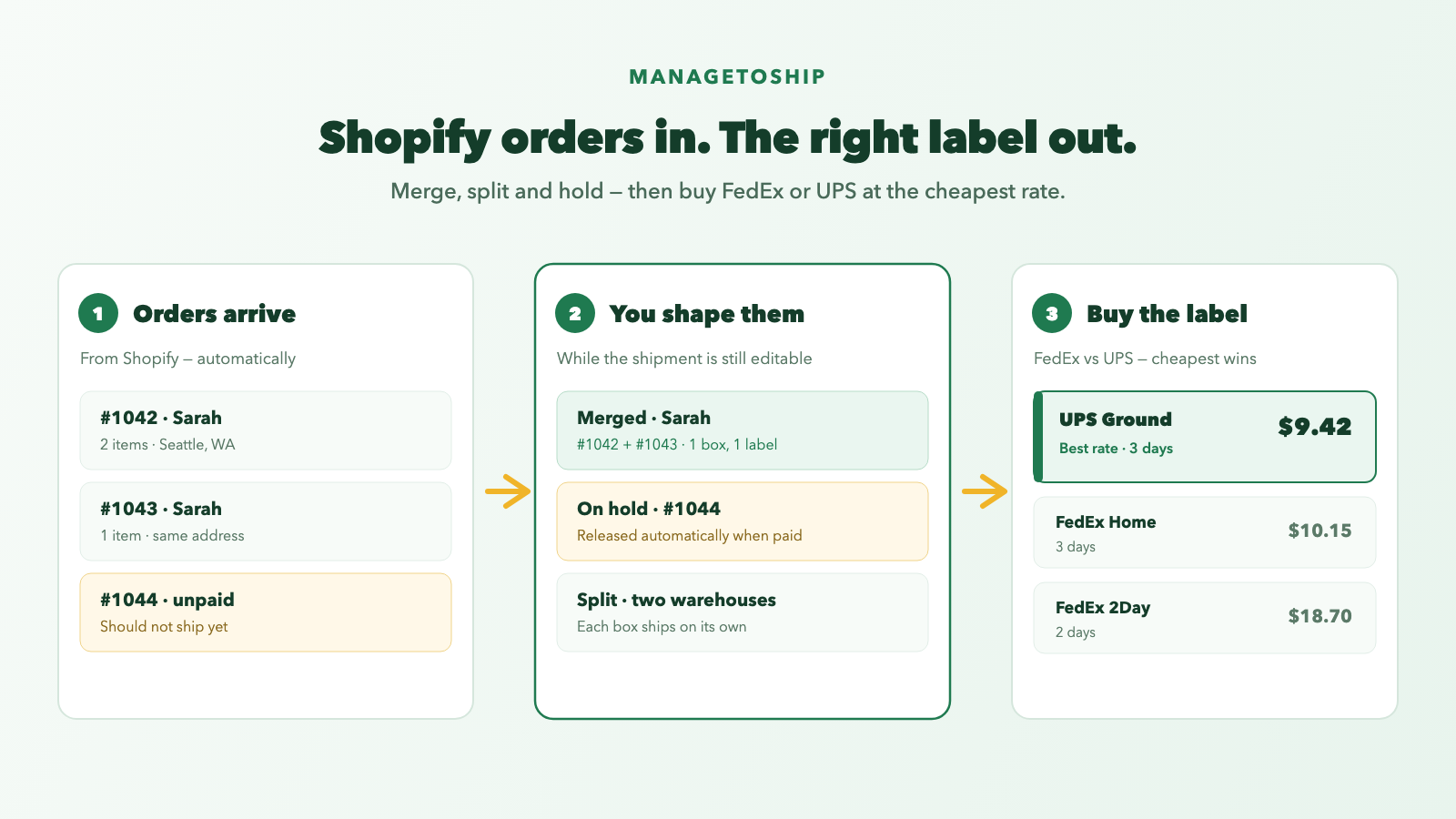Choose the FedEx 2Day rate option
This screenshot has height=819, width=1456.
coord(1205,618)
